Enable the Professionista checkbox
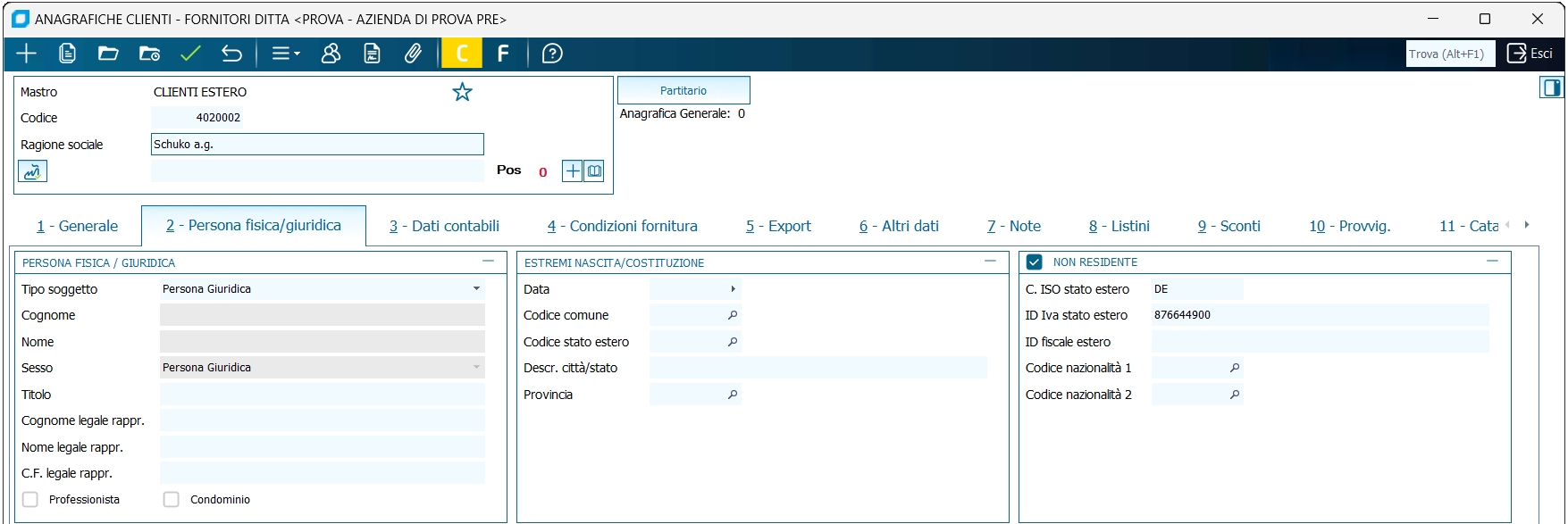 (30, 499)
